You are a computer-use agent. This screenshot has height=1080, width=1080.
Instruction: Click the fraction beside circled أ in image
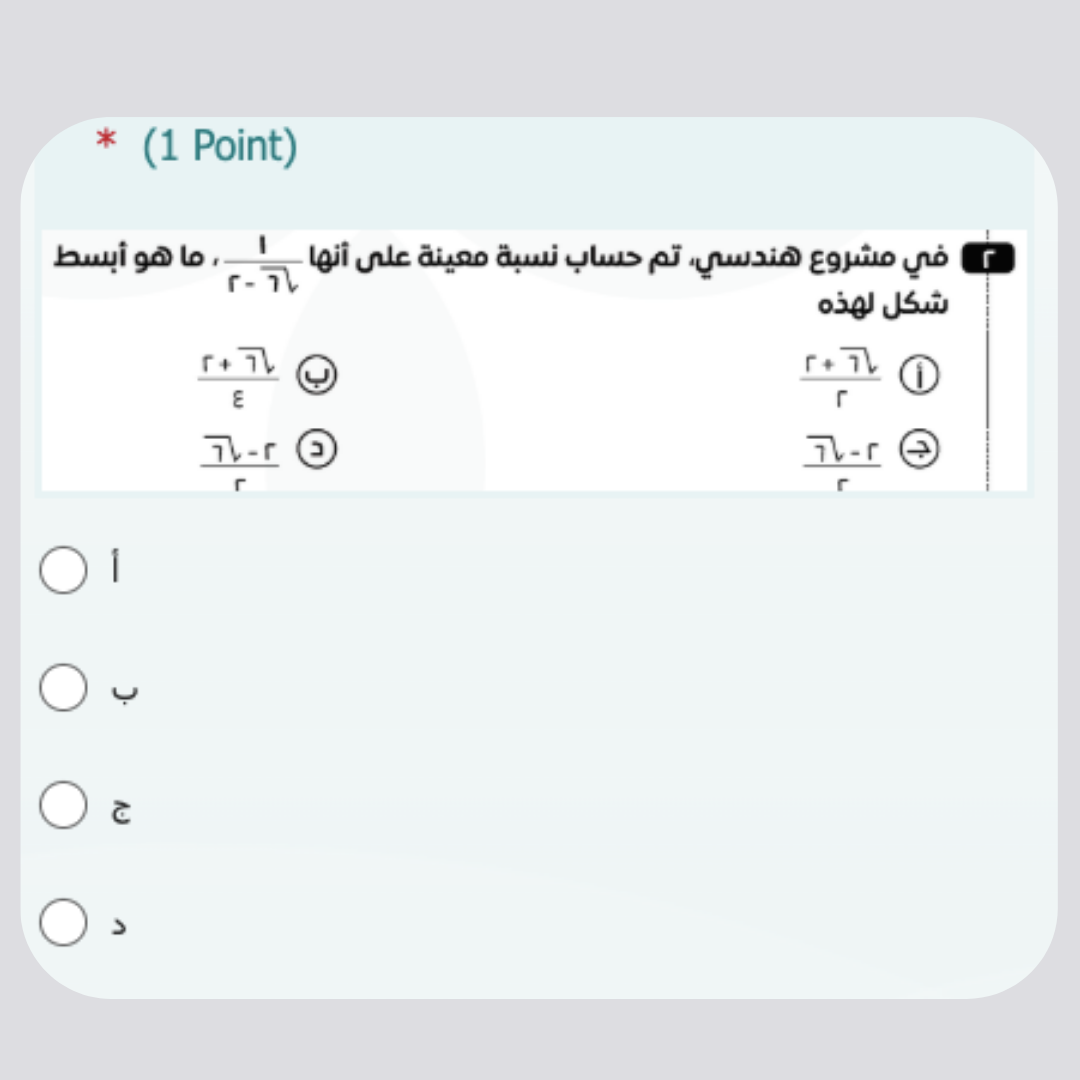[x=841, y=378]
